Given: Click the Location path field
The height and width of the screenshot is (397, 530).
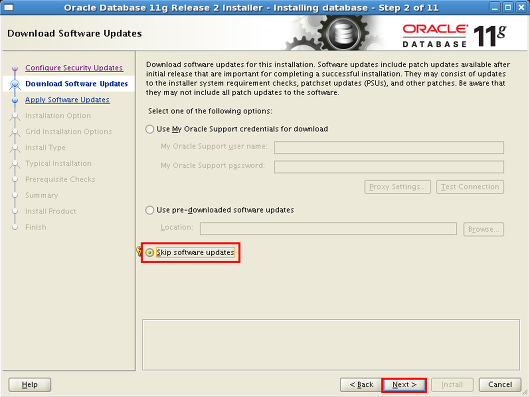Looking at the screenshot, I should click(328, 229).
